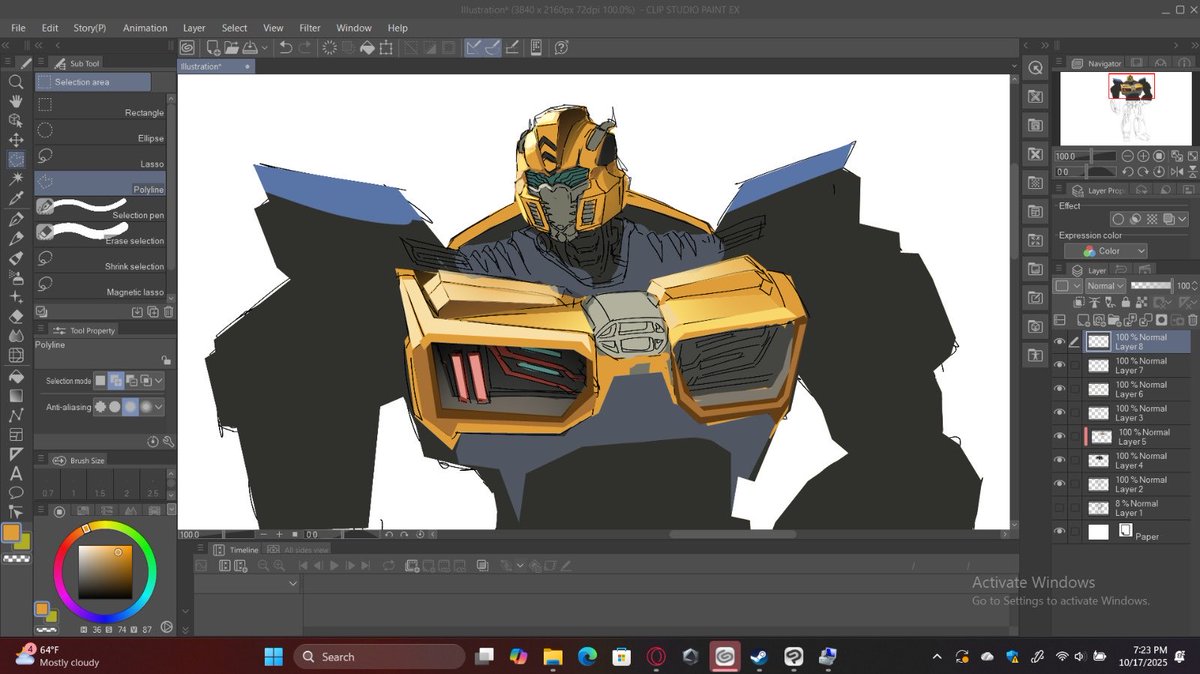This screenshot has width=1200, height=674.
Task: Choose Magnetic lasso sub tool
Action: (x=100, y=288)
